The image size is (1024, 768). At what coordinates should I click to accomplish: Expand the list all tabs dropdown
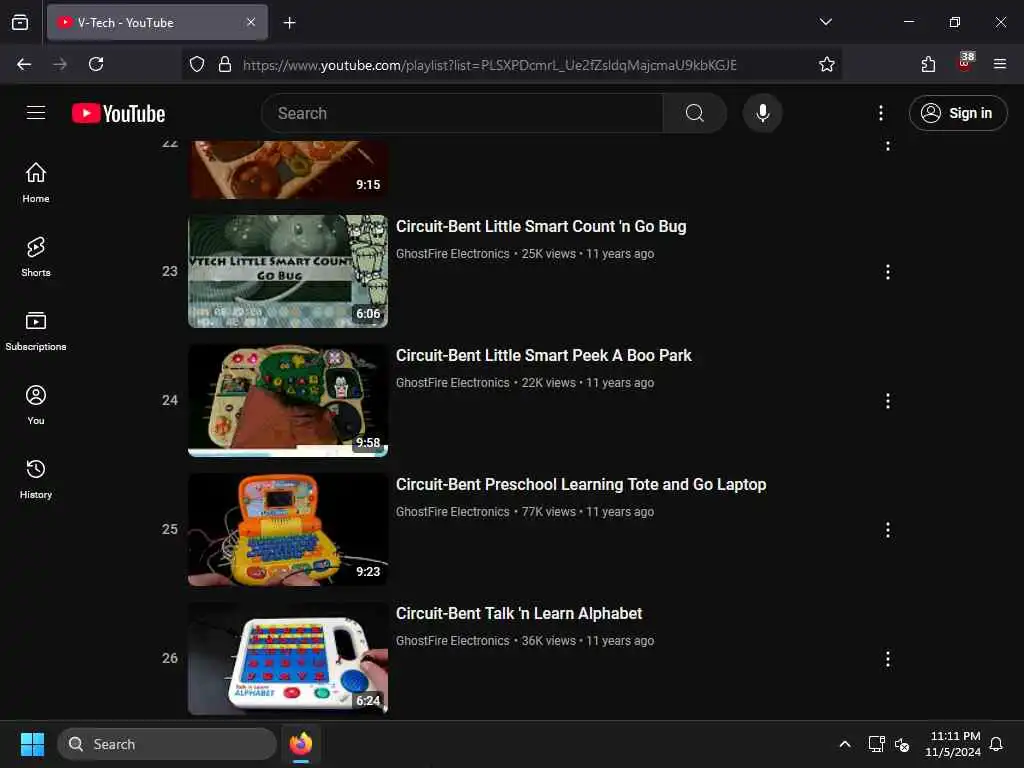825,22
